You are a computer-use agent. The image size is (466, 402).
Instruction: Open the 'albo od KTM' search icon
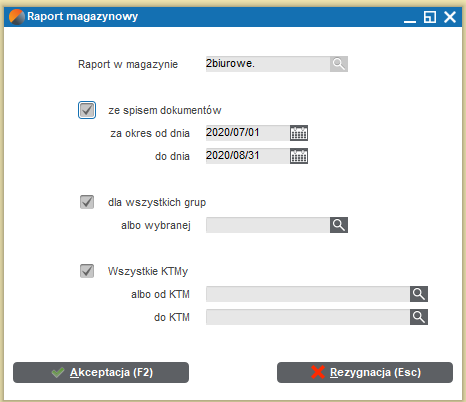[419, 294]
